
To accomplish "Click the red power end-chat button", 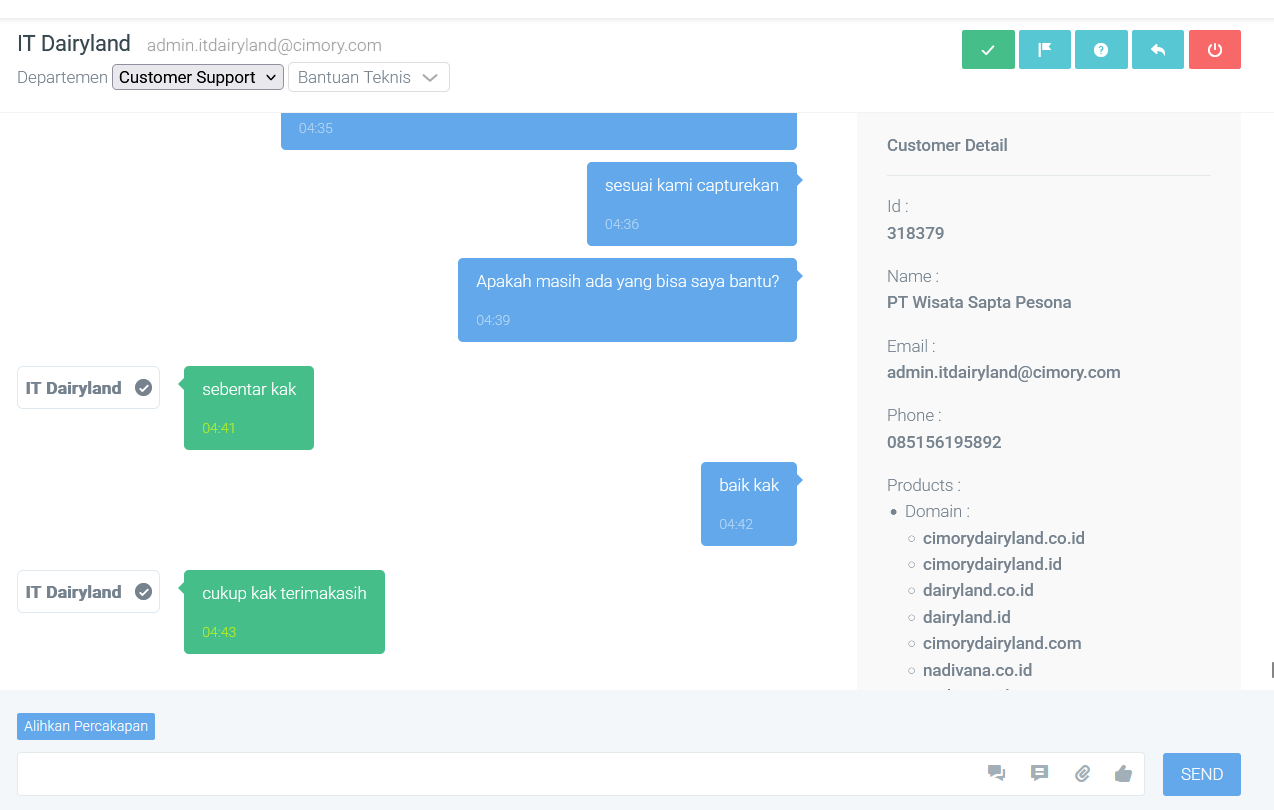I will pyautogui.click(x=1215, y=50).
